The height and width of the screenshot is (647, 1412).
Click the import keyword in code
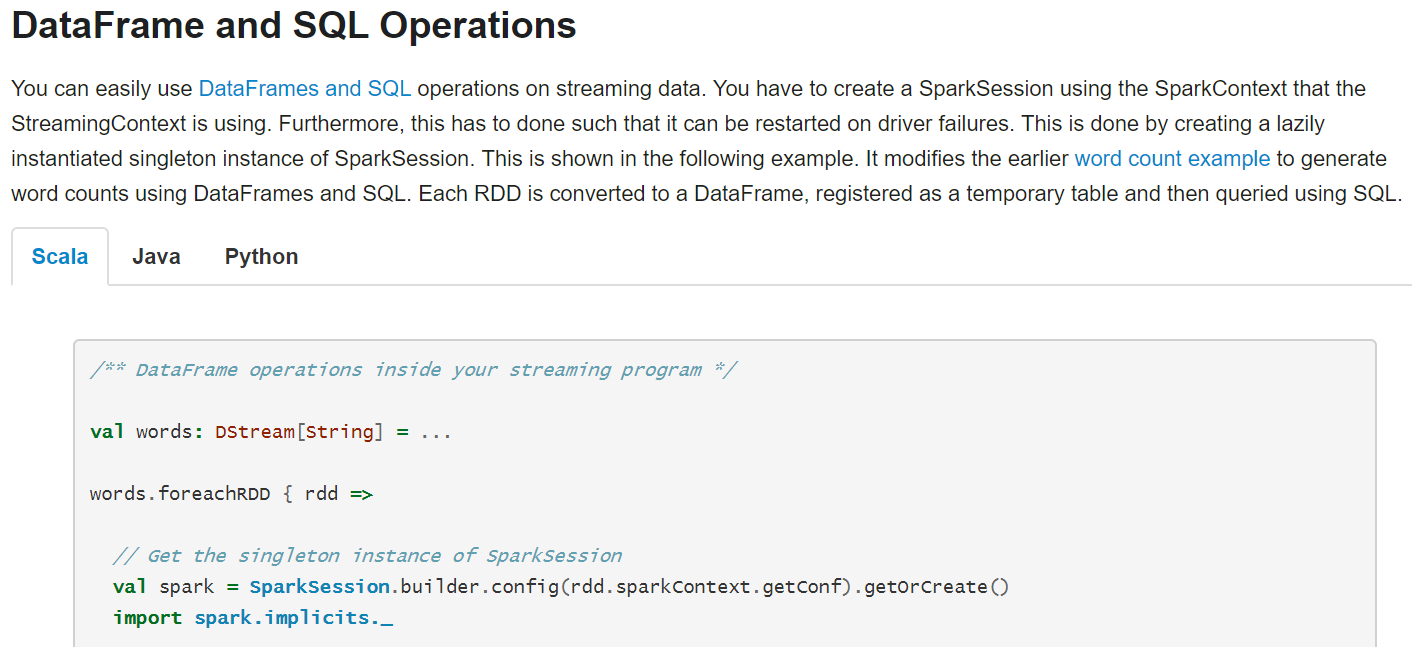[x=148, y=618]
